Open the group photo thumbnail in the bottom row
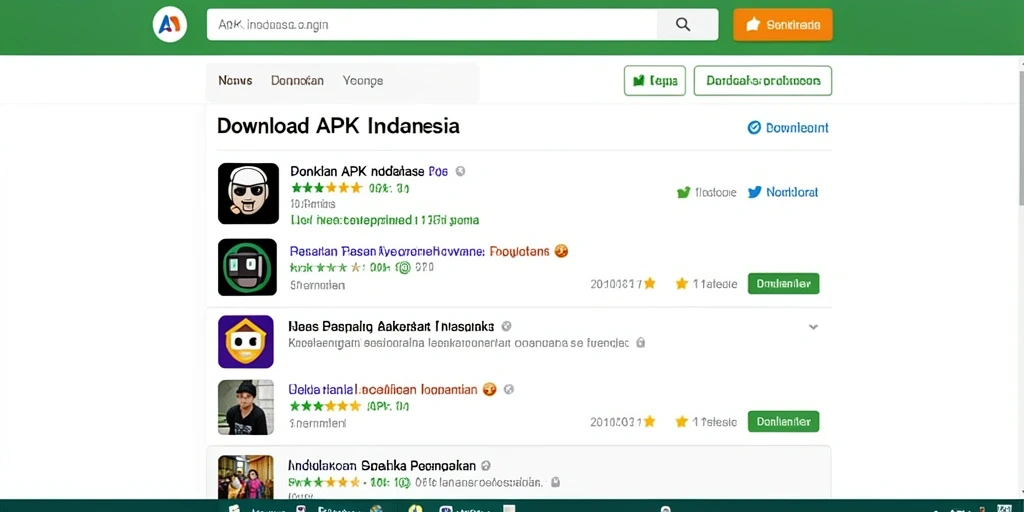Screen dimensions: 1024x512 point(246,477)
